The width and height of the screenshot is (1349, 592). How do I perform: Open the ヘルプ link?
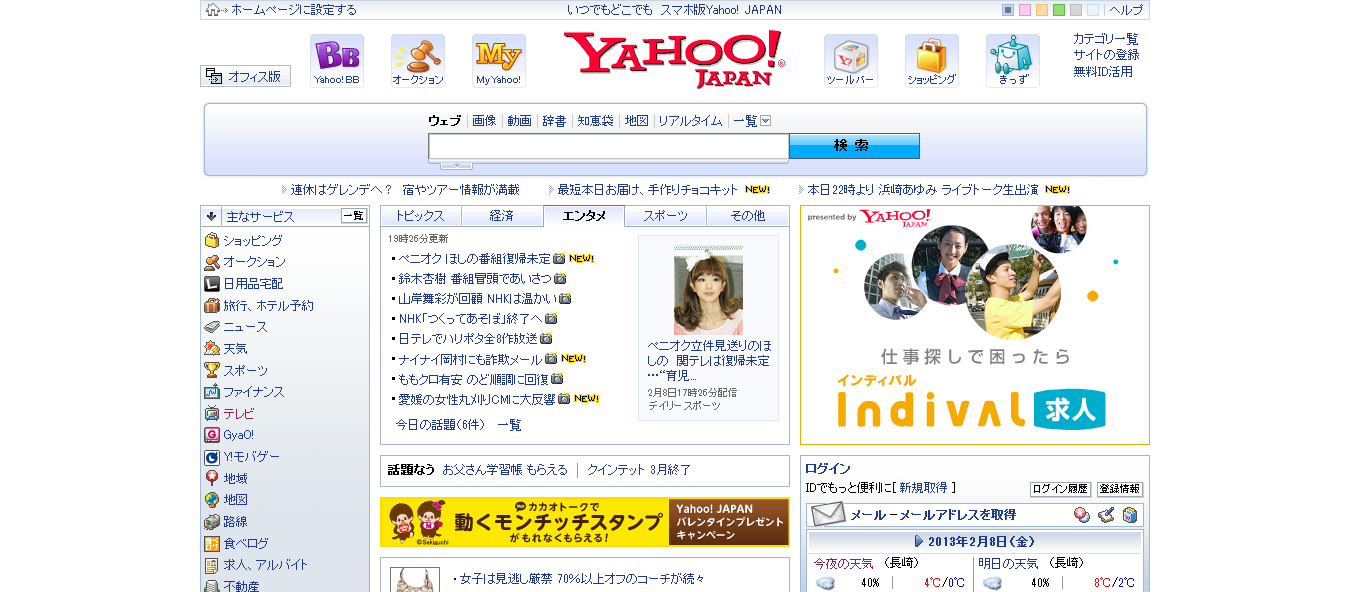(1126, 10)
